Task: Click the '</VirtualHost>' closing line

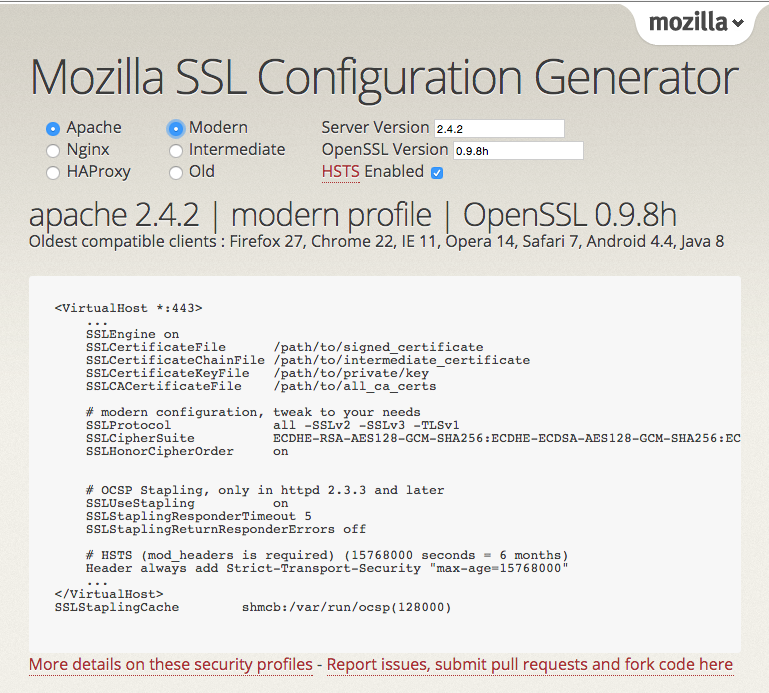Action: click(x=109, y=594)
